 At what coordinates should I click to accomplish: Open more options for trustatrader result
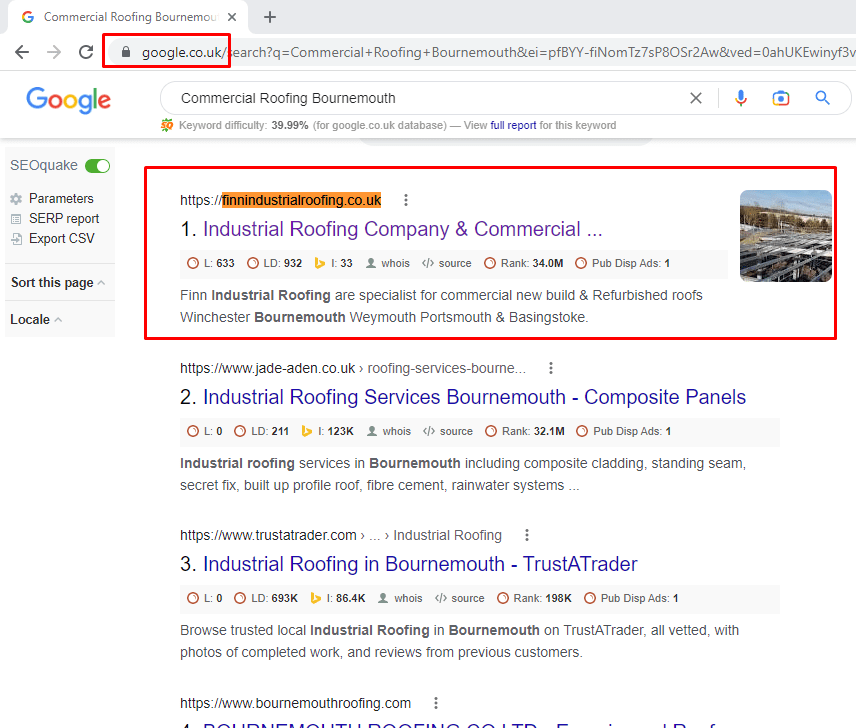point(527,535)
